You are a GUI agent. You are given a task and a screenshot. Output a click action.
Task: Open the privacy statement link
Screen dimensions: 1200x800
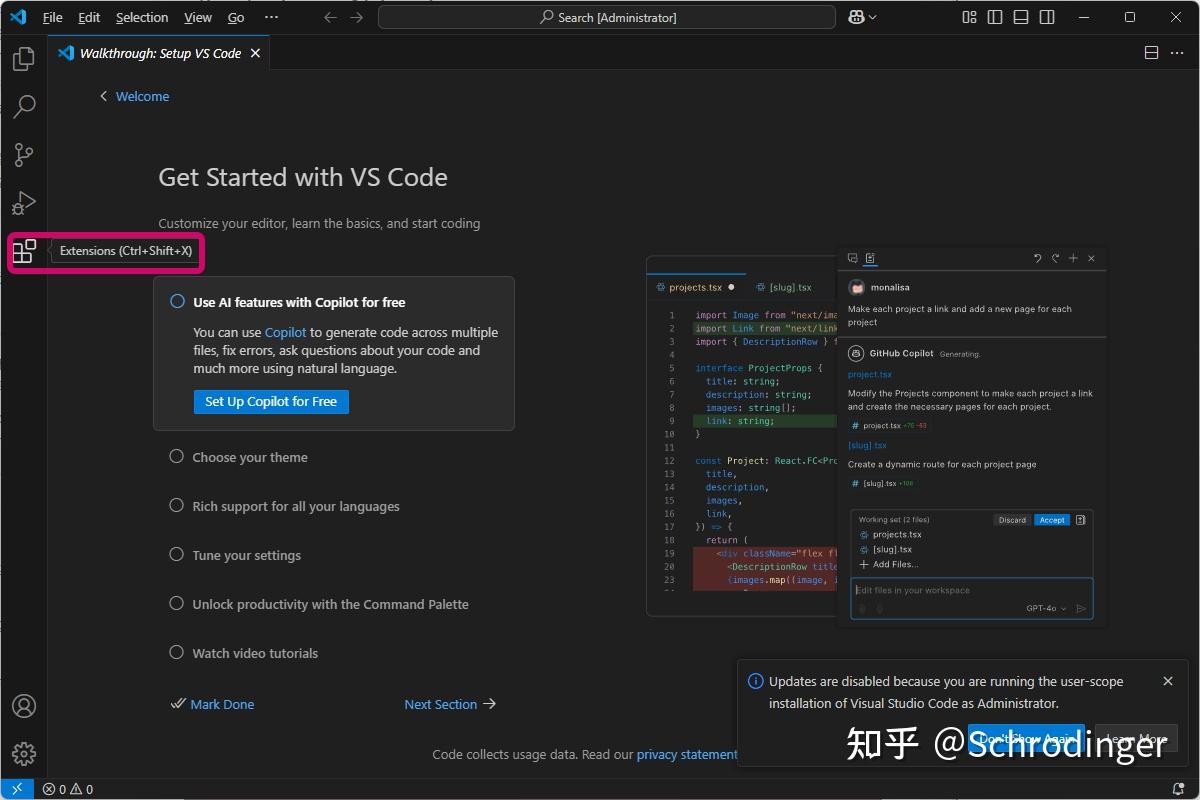point(687,754)
